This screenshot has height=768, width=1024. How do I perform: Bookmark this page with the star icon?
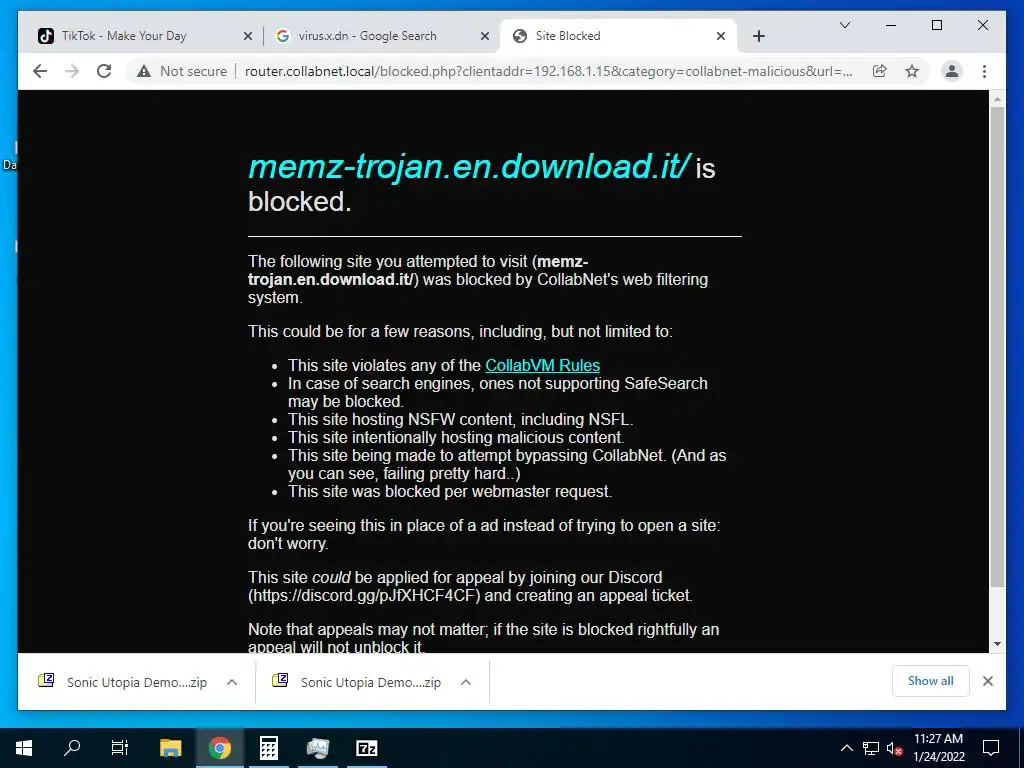pos(912,71)
